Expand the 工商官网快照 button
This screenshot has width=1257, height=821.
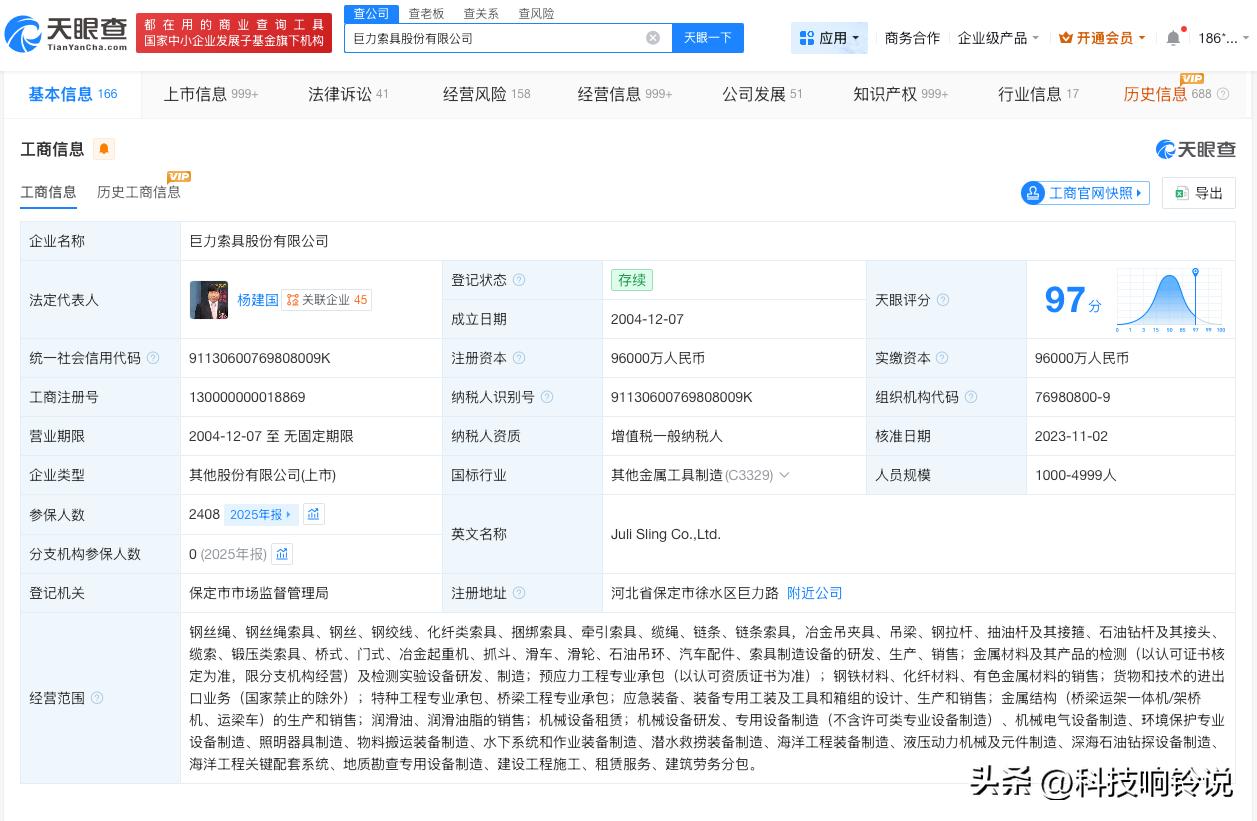tap(1085, 193)
